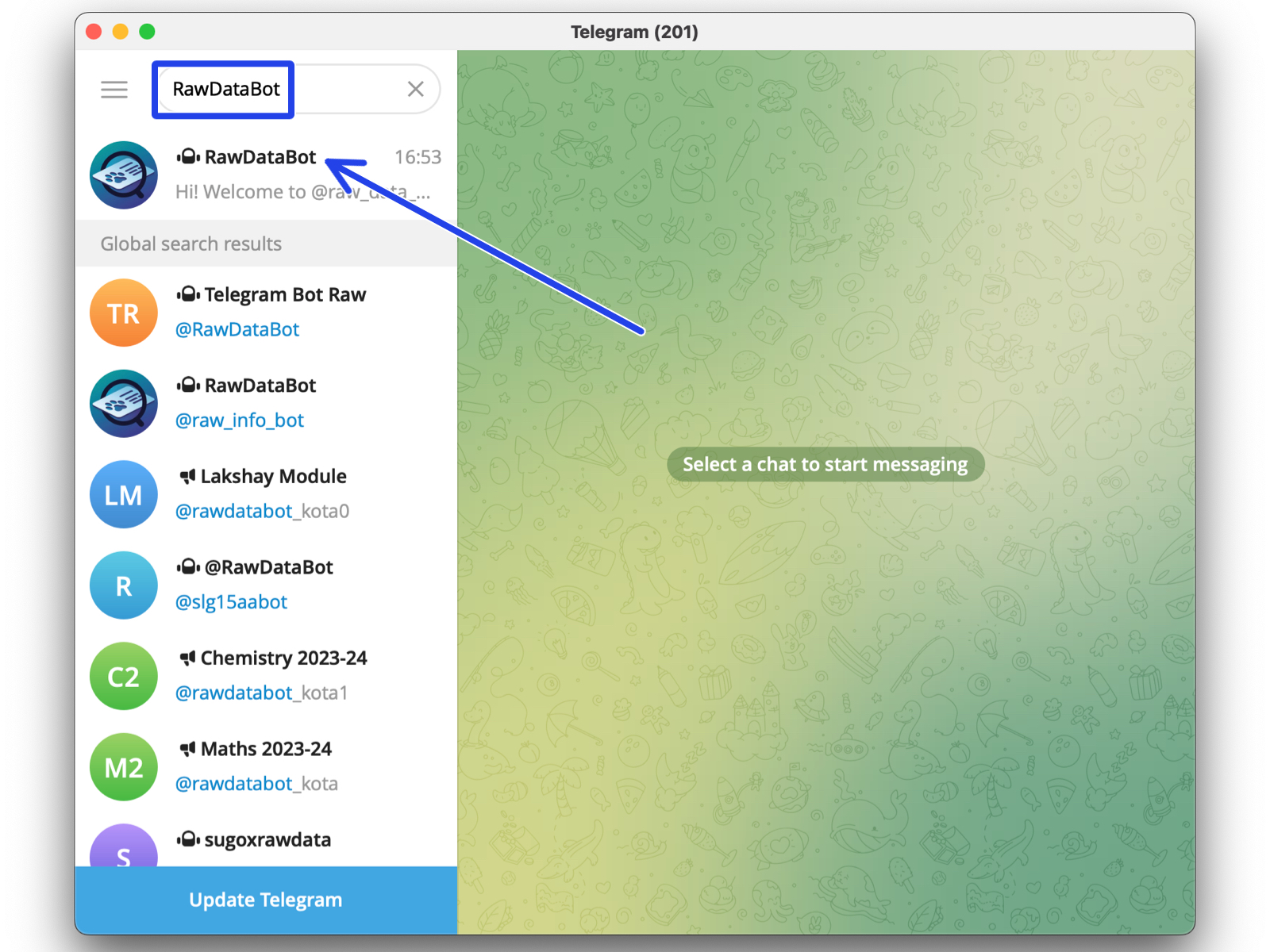Click the @slg15aabot handle
Screen dimensions: 1270x952
(x=231, y=601)
